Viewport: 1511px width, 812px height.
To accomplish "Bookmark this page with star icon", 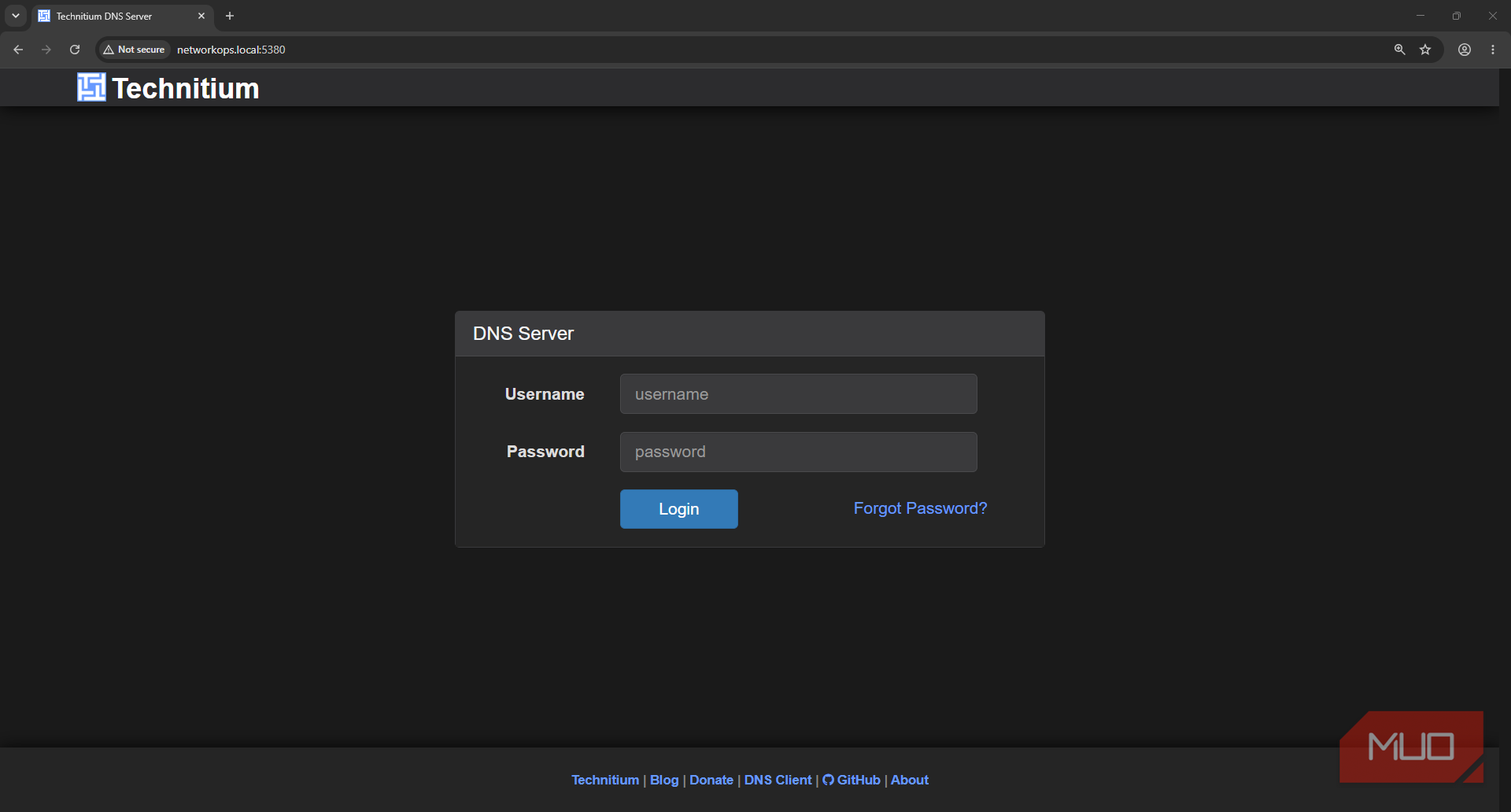I will tap(1425, 50).
